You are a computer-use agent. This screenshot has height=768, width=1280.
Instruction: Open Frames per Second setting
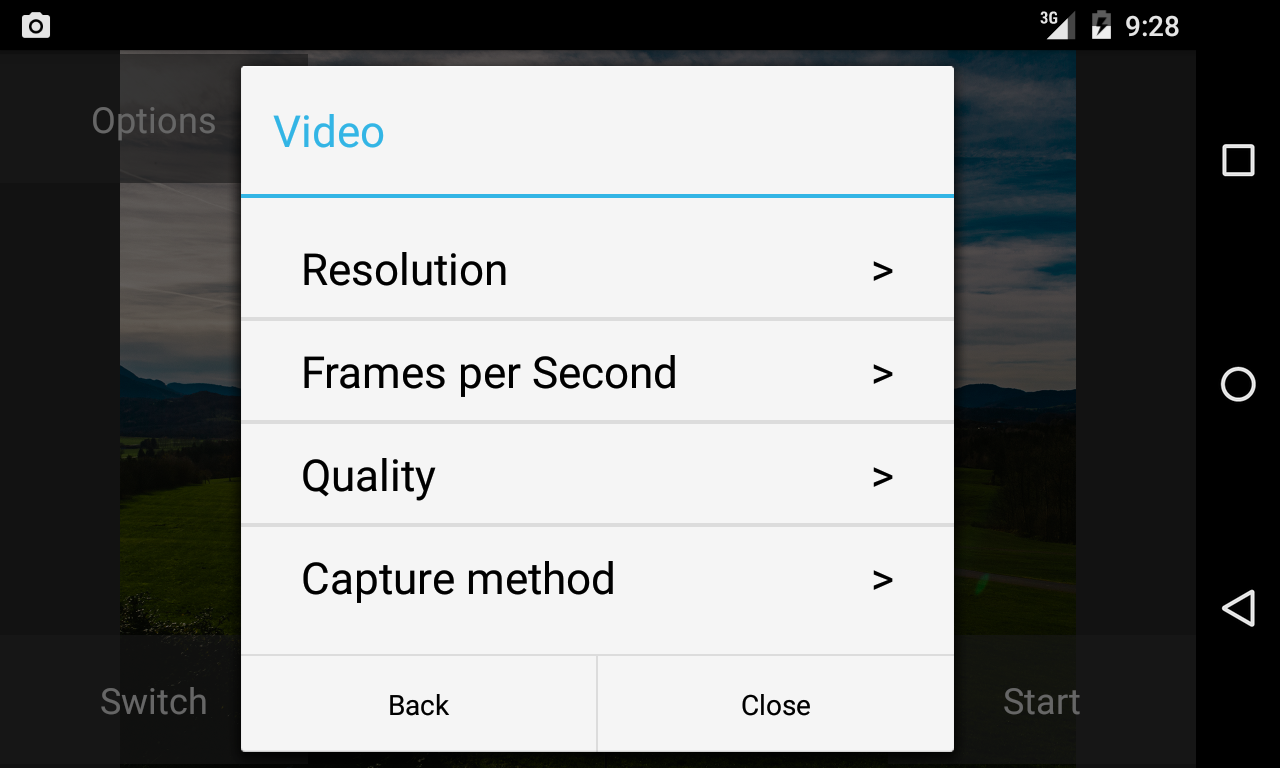tap(597, 373)
